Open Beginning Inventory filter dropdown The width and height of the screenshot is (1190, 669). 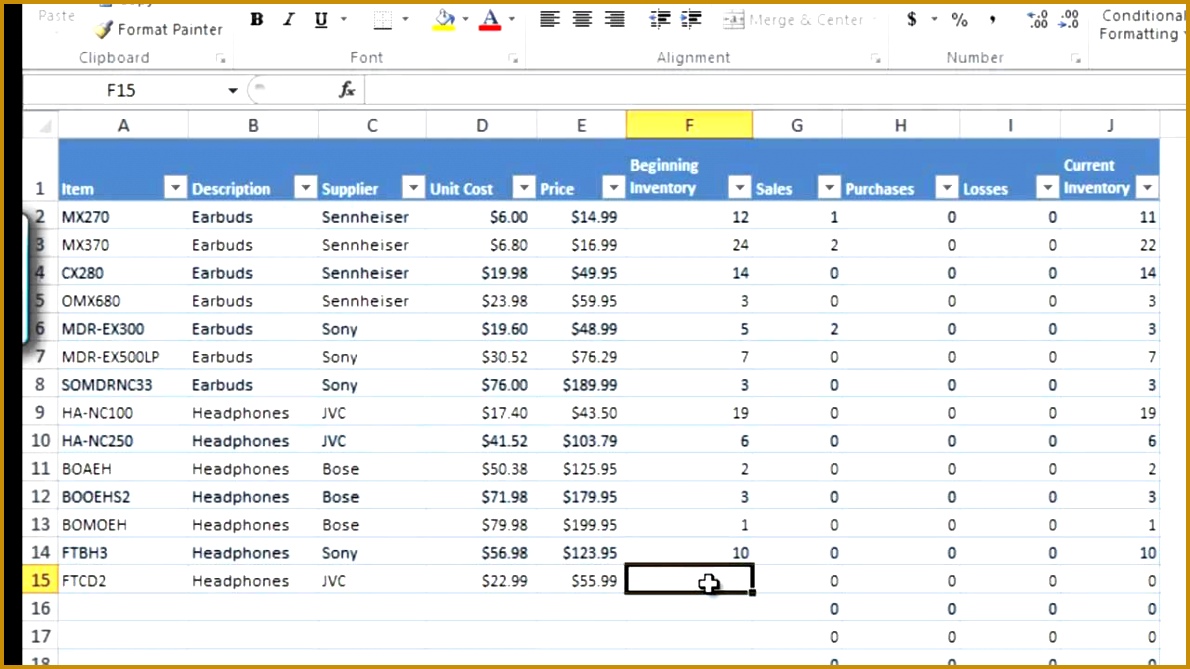[x=739, y=187]
